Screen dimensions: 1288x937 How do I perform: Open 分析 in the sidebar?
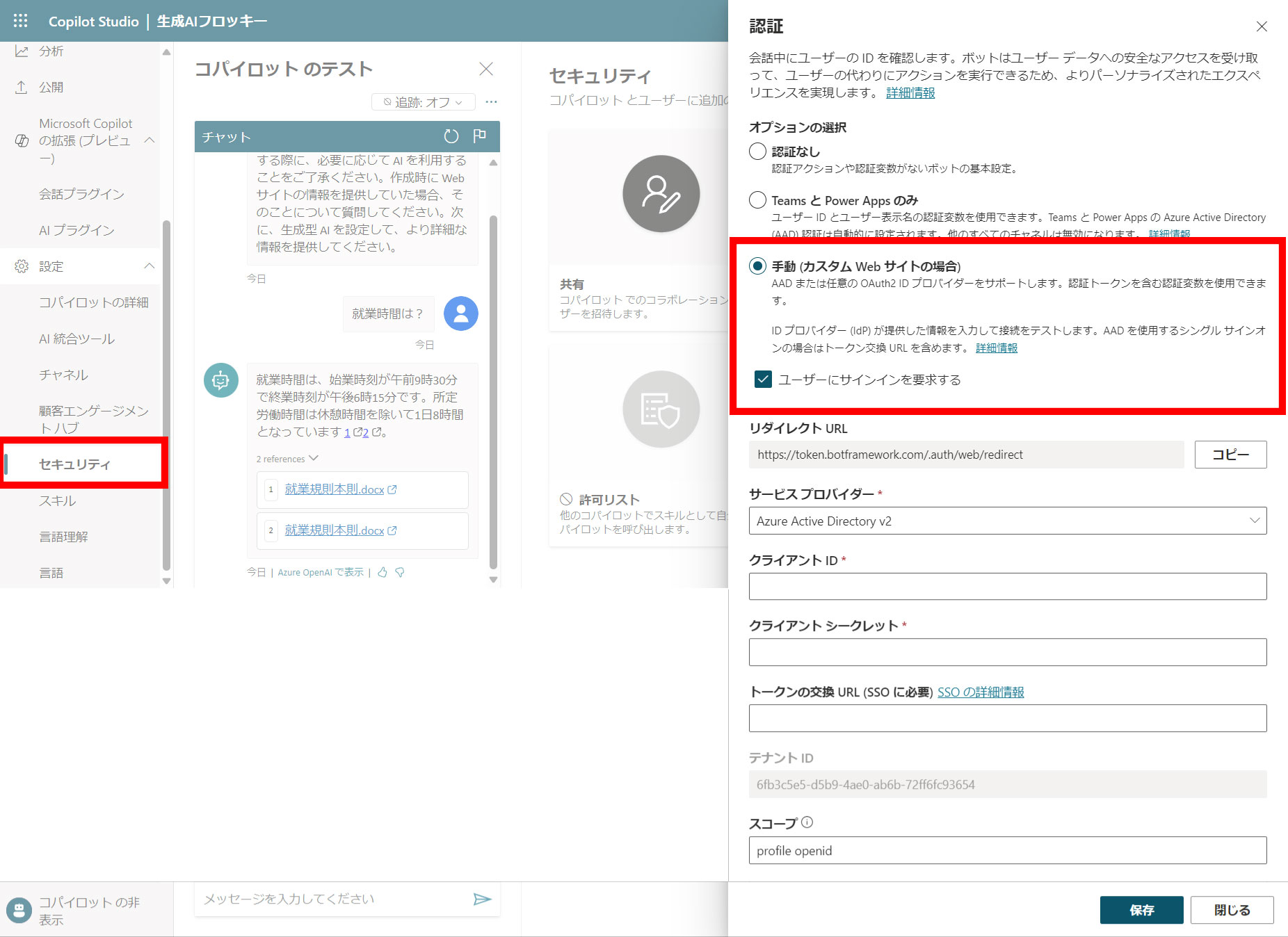[x=51, y=51]
